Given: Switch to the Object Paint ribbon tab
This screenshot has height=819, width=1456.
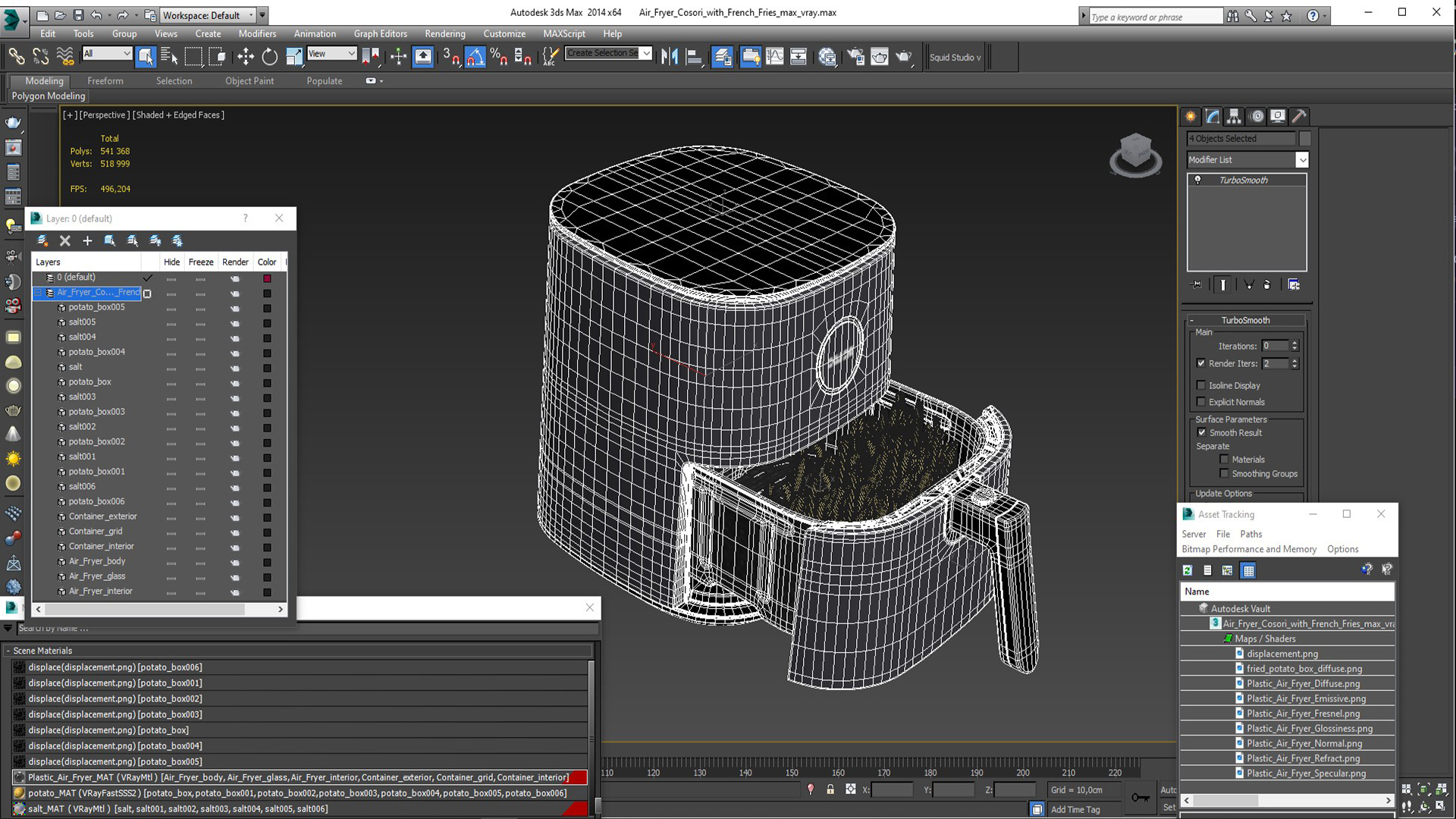Looking at the screenshot, I should [249, 80].
